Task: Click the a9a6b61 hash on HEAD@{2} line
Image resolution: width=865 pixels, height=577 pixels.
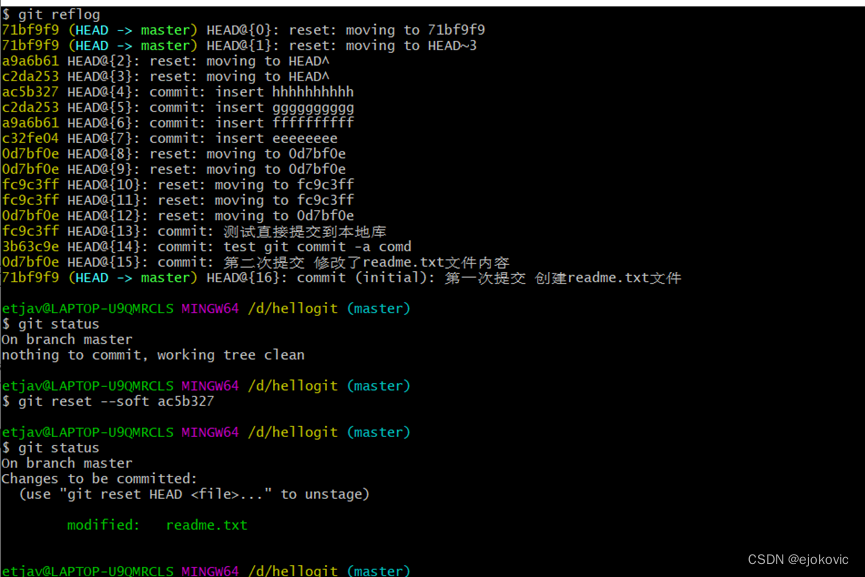Action: click(x=30, y=61)
